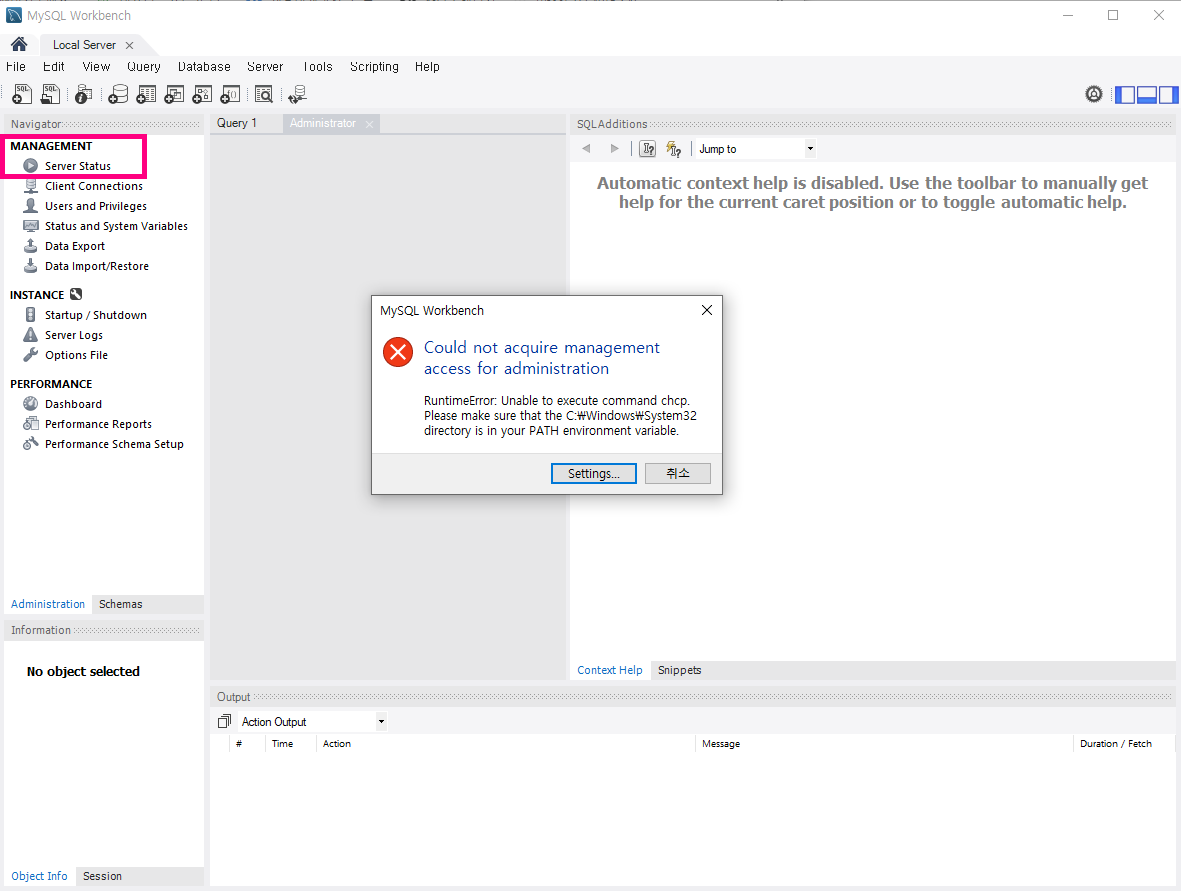Open Server Logs
This screenshot has height=891, width=1181.
click(x=74, y=335)
